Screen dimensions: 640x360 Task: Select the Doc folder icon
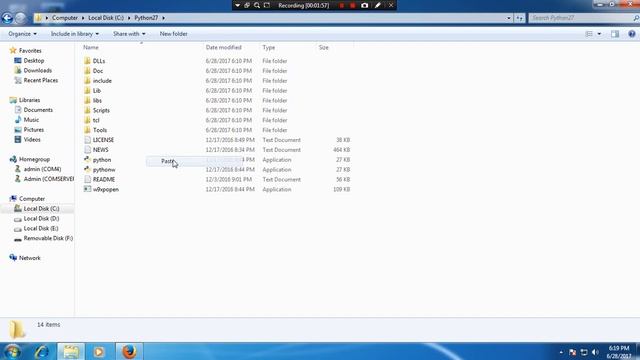point(87,71)
